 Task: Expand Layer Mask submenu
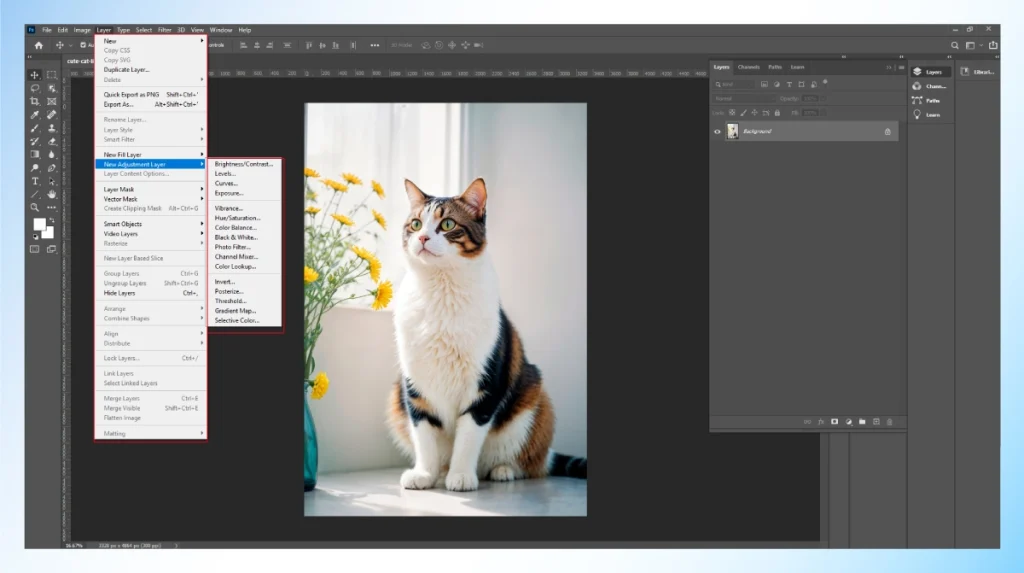point(151,189)
